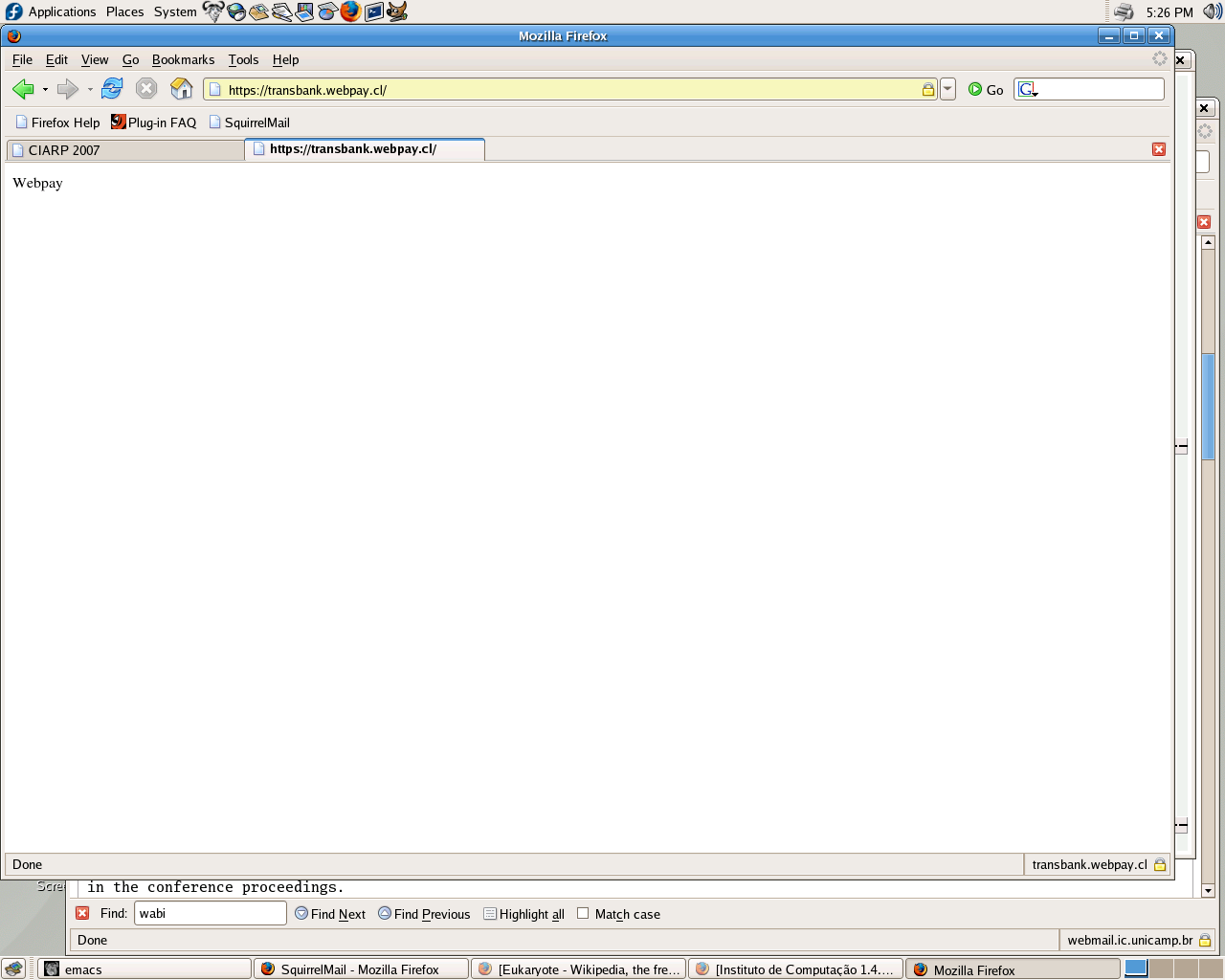Expand the Back button history dropdown arrow
1225x980 pixels.
45,90
